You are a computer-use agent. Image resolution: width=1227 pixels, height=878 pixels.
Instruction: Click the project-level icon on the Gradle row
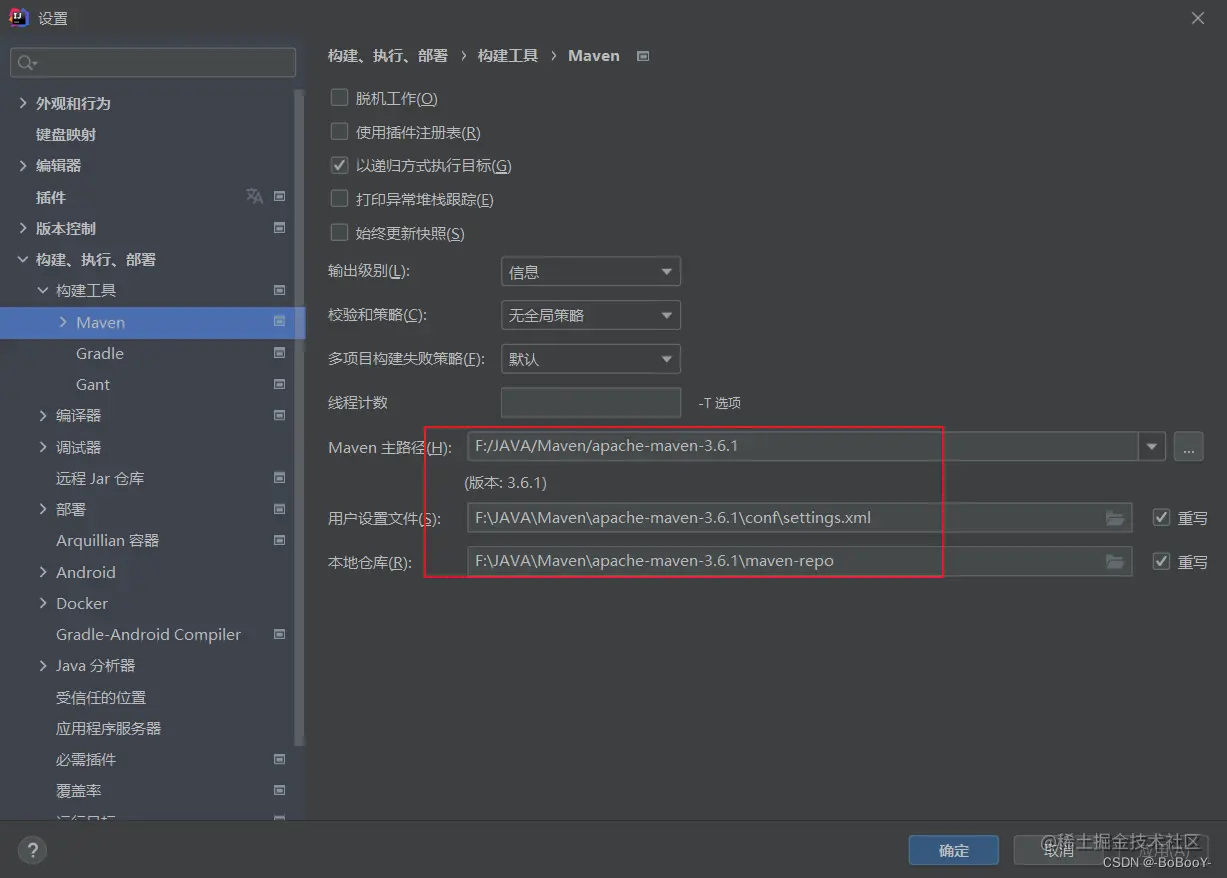click(x=280, y=353)
